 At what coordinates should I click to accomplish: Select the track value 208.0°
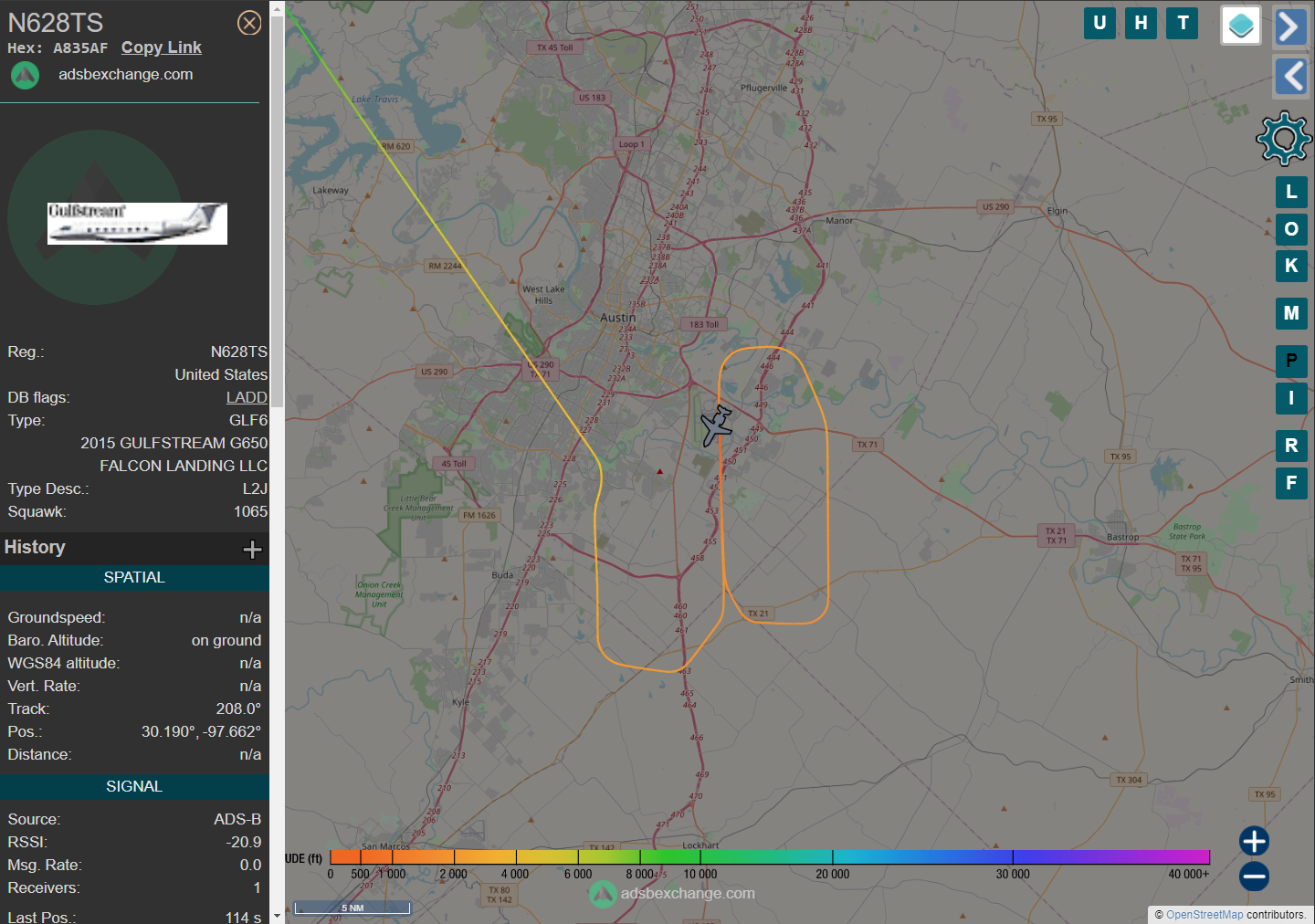[238, 709]
